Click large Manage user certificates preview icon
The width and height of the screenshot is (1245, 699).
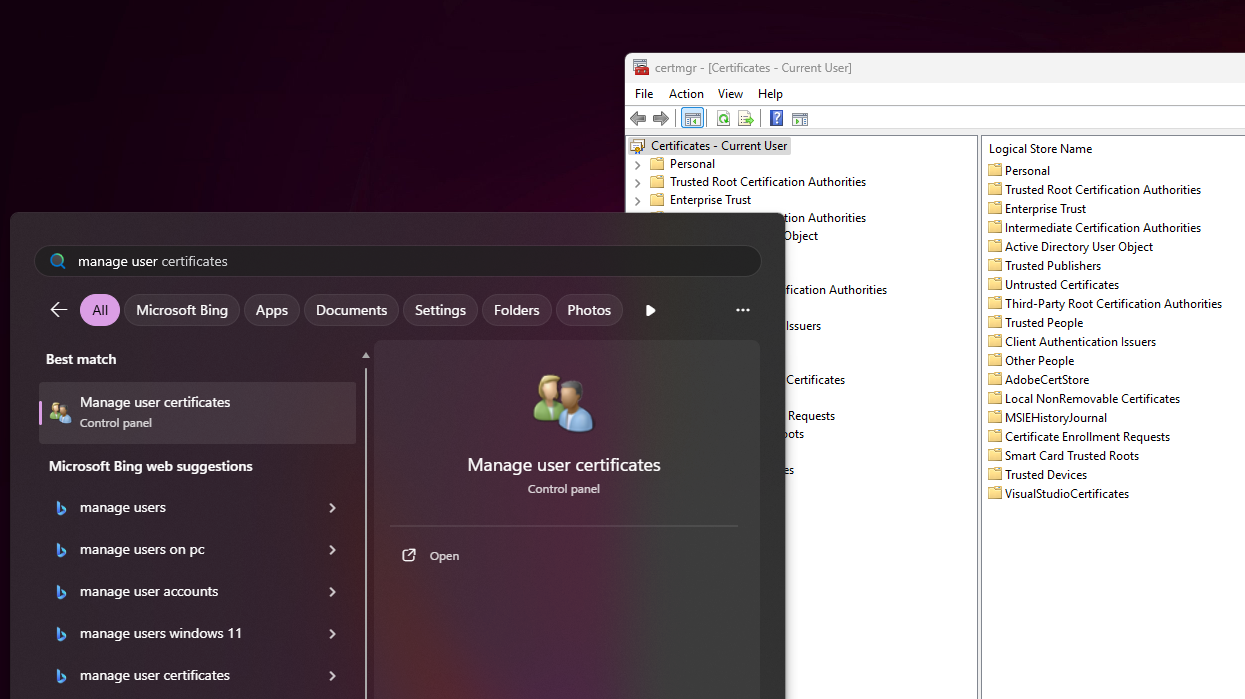point(563,403)
